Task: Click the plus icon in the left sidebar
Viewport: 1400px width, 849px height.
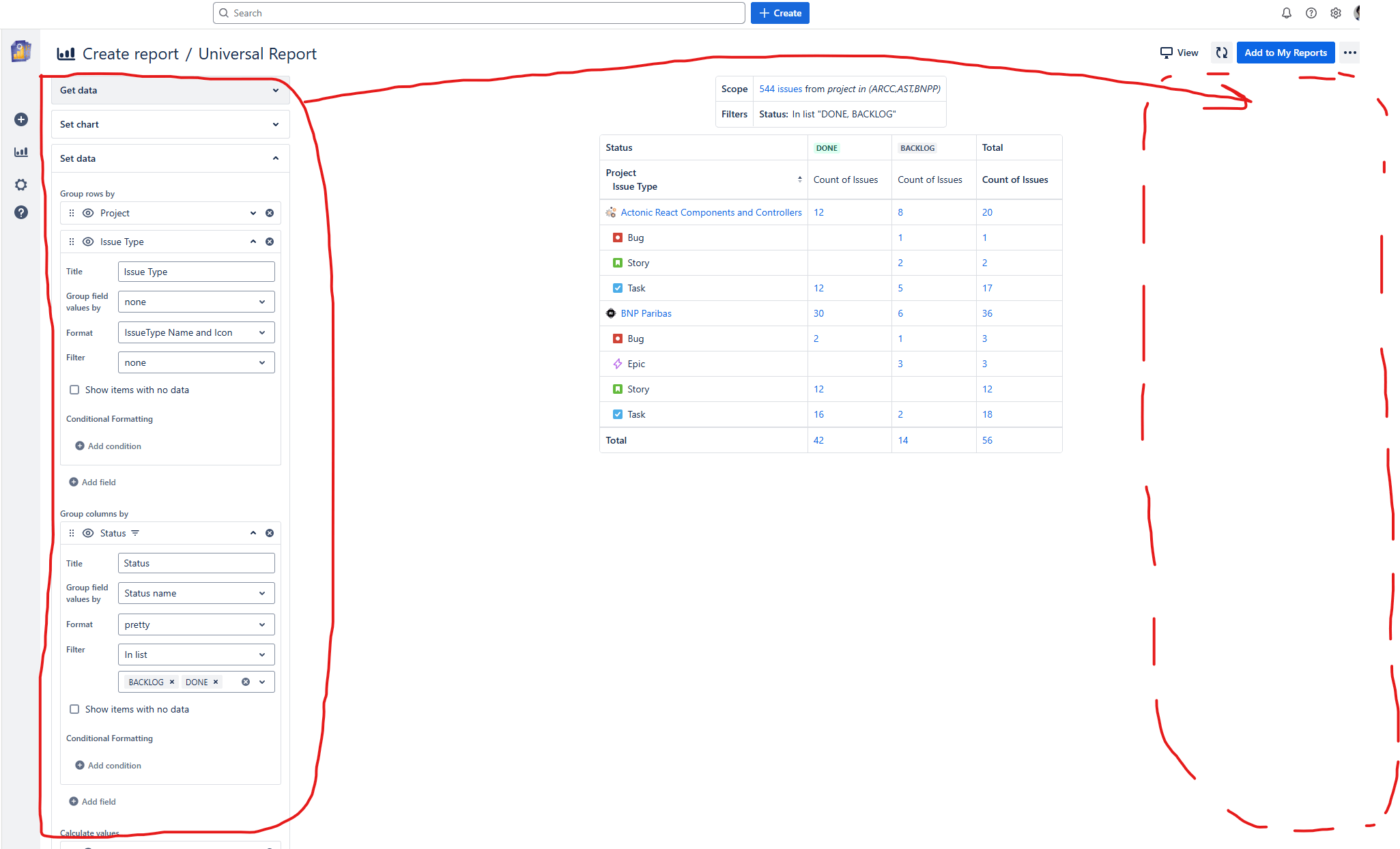Action: pos(21,119)
